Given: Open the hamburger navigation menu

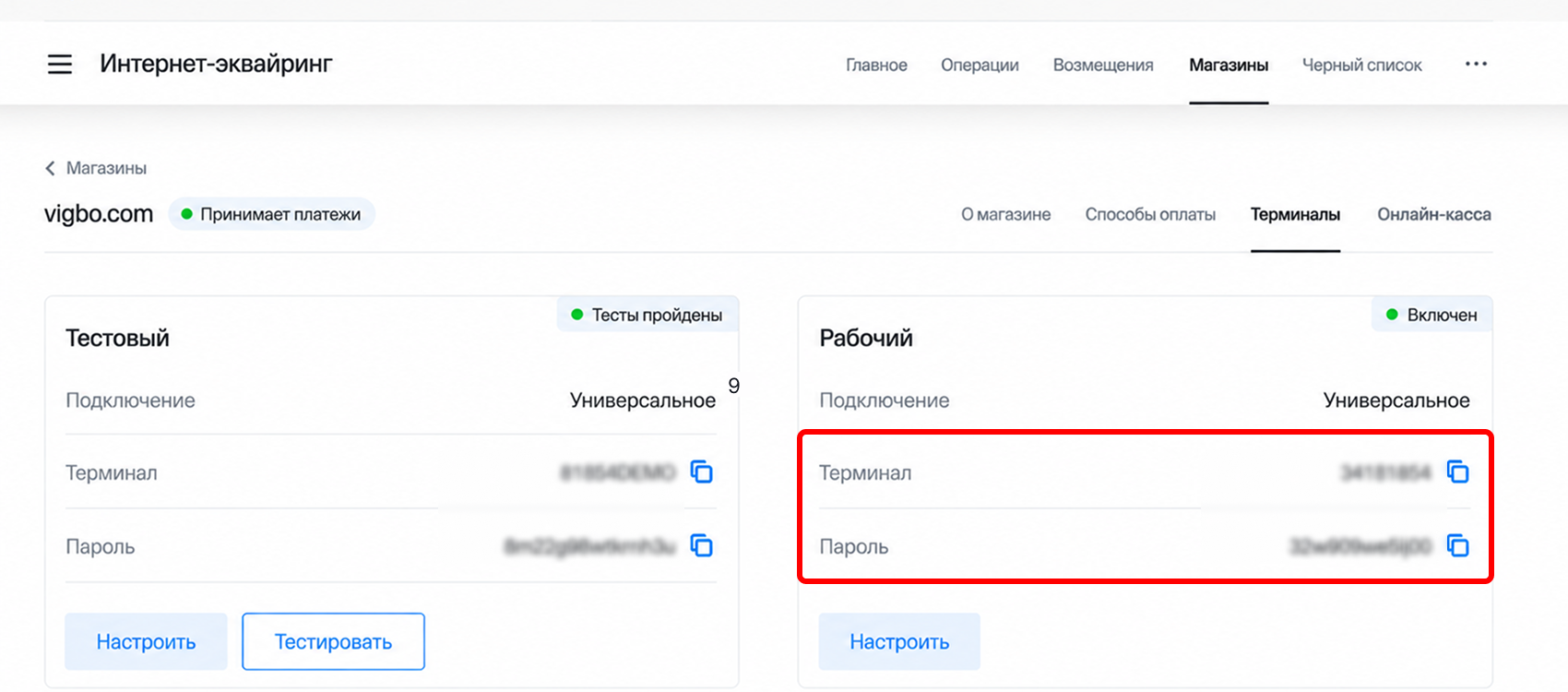Looking at the screenshot, I should coord(60,65).
